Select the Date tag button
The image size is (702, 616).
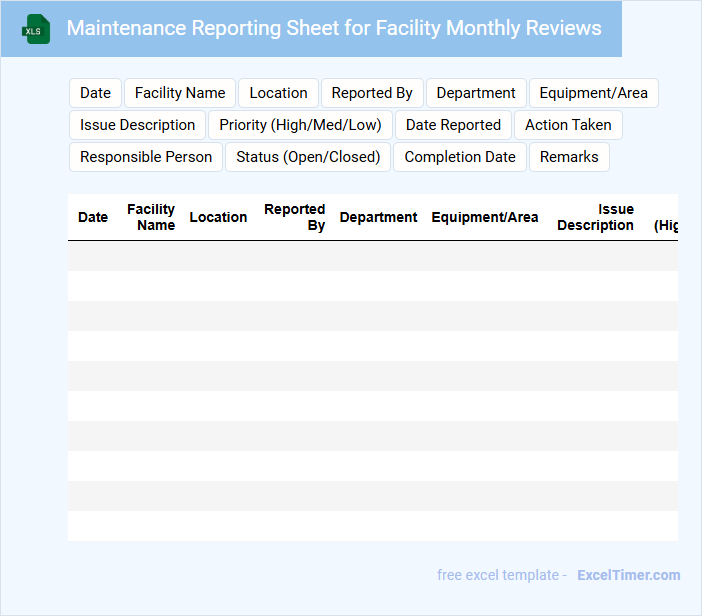(x=95, y=93)
